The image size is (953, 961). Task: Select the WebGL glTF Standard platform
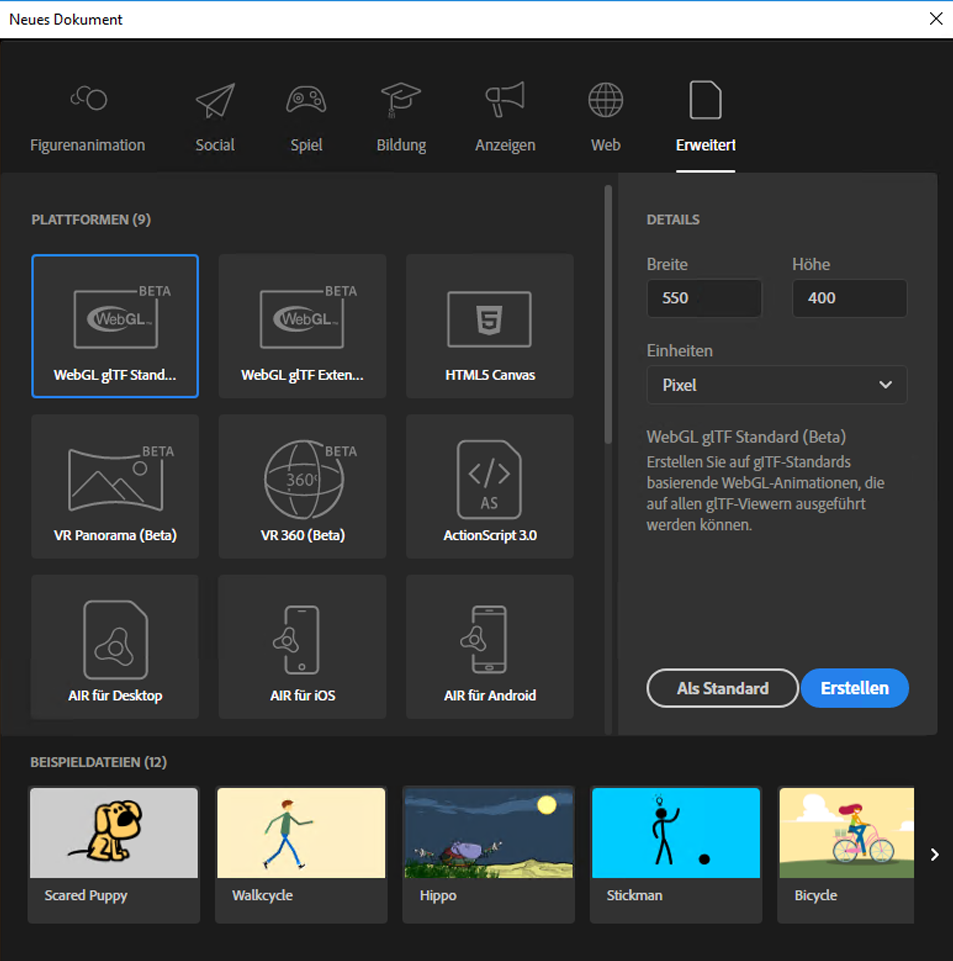pos(114,326)
